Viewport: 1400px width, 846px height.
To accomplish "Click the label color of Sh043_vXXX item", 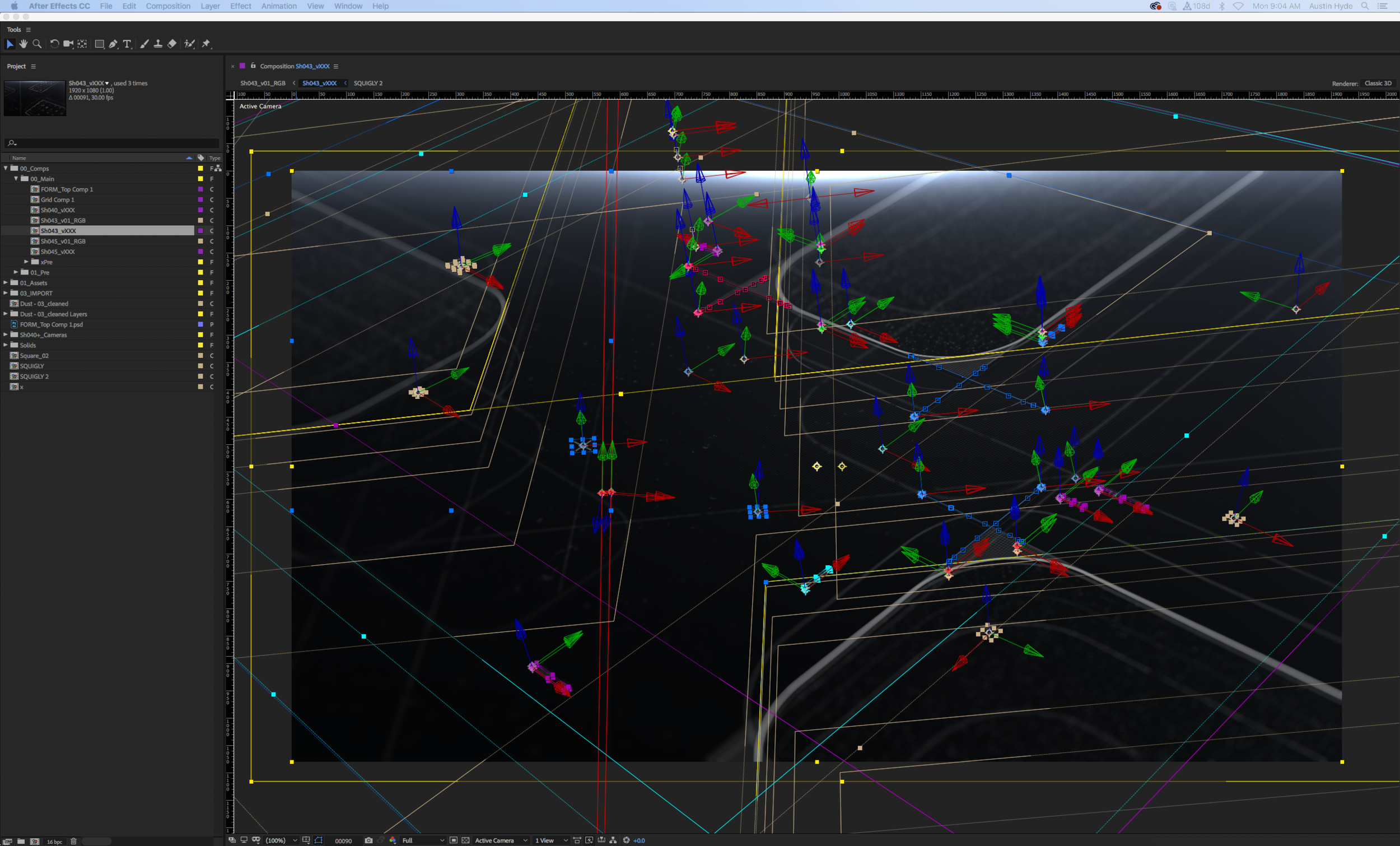I will point(200,231).
